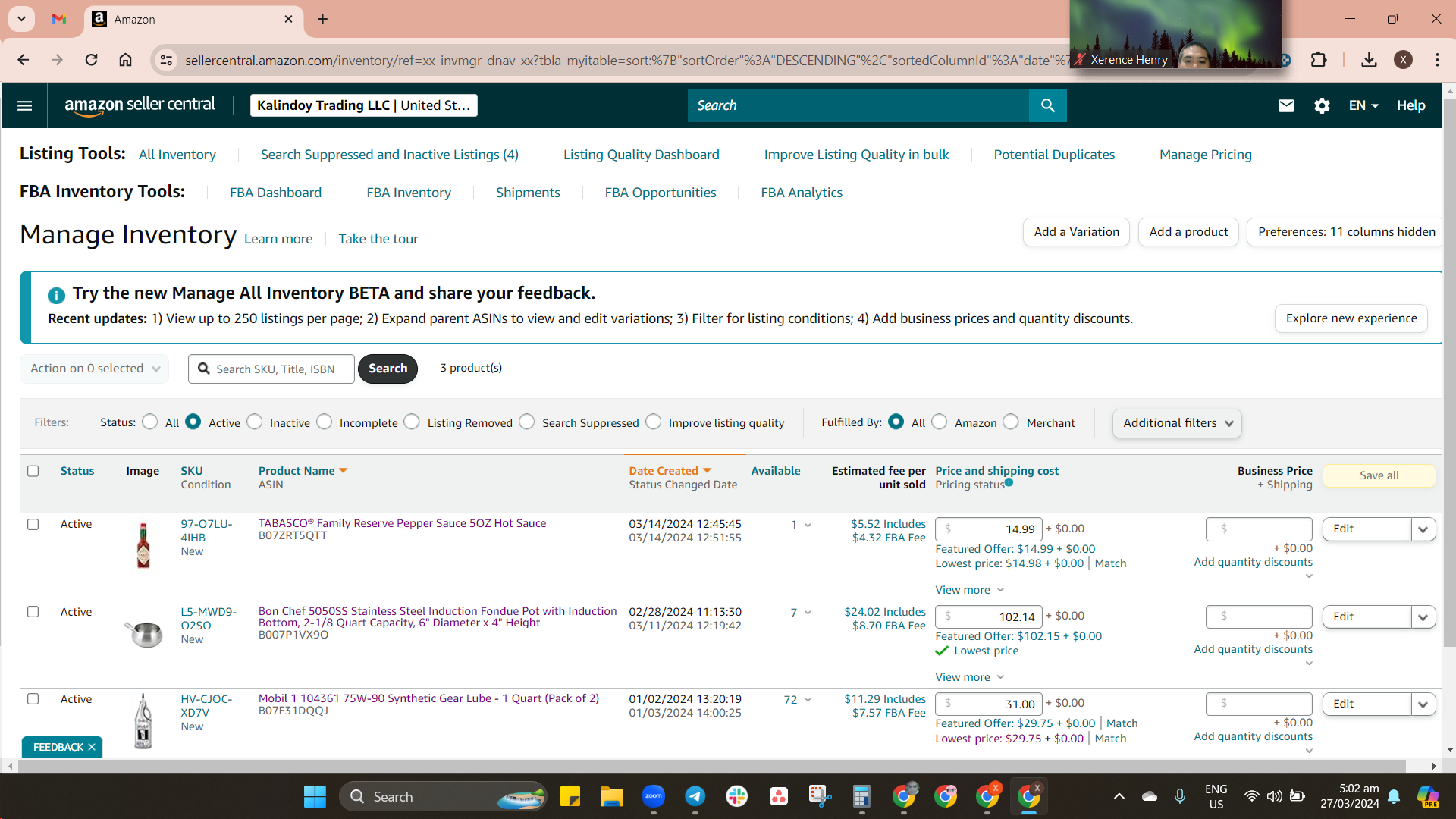Click the magnifier search button in header
Viewport: 1456px width, 819px height.
point(1047,105)
